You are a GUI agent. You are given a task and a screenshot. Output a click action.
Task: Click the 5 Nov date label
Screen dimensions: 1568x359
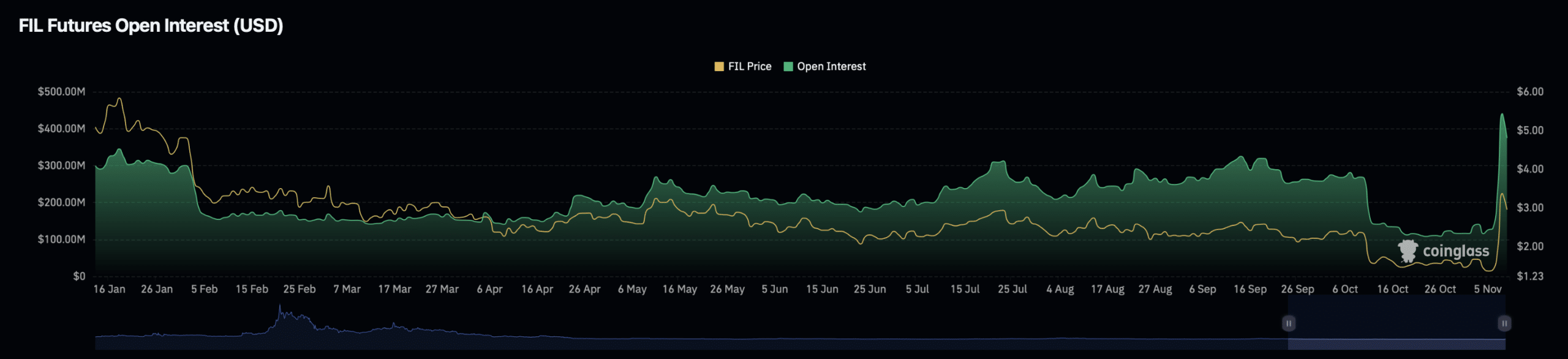click(x=1487, y=289)
